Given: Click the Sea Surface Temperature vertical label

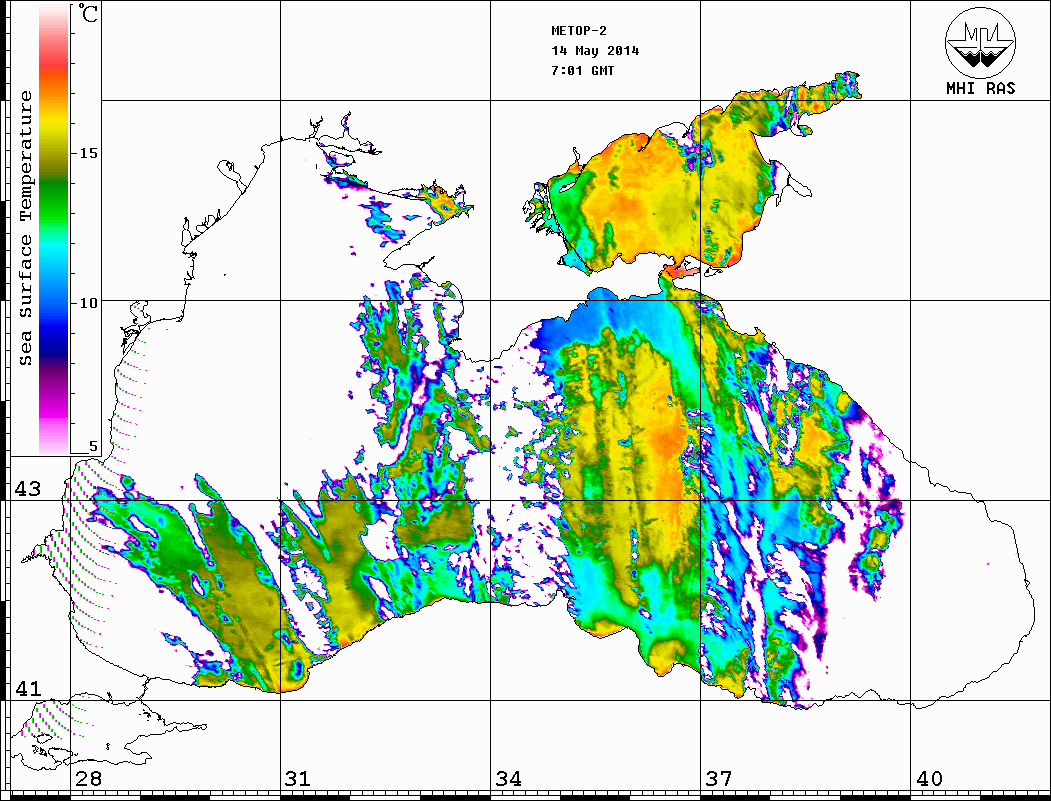Looking at the screenshot, I should [26, 228].
